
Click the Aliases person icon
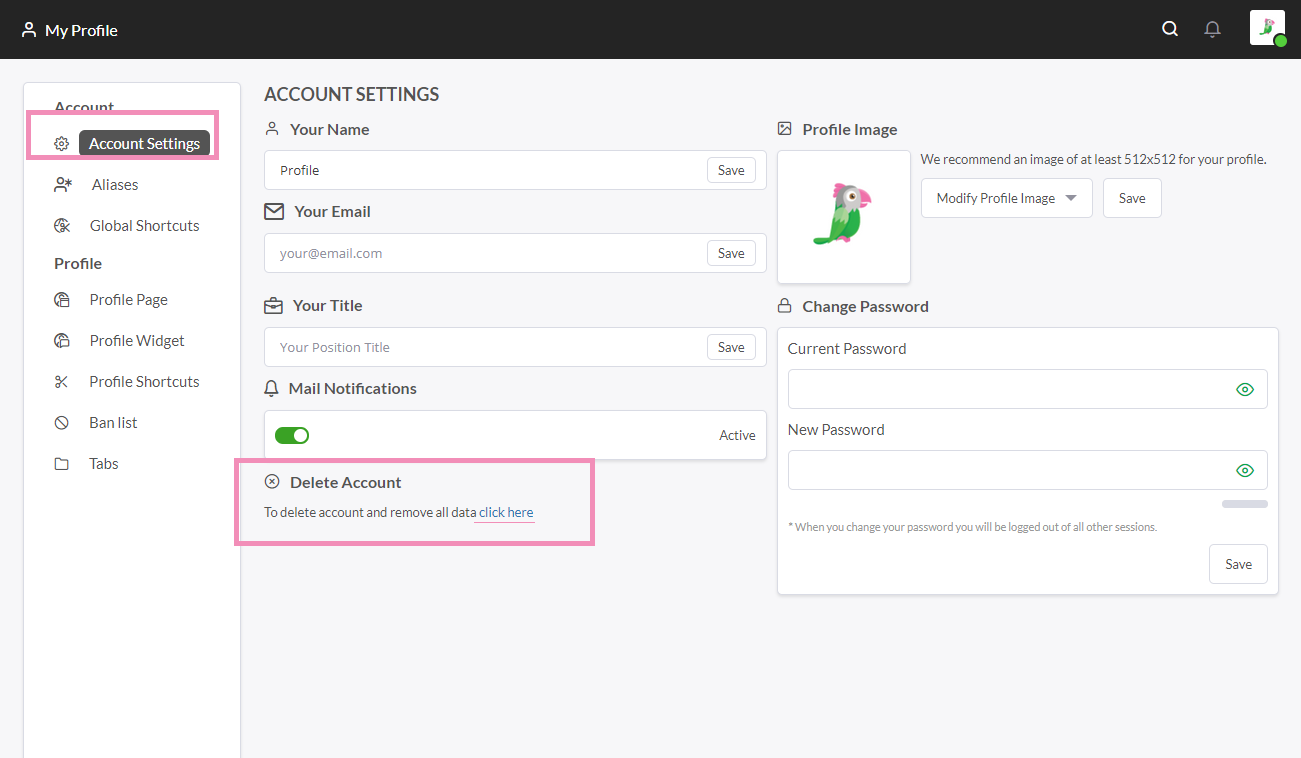pyautogui.click(x=63, y=185)
